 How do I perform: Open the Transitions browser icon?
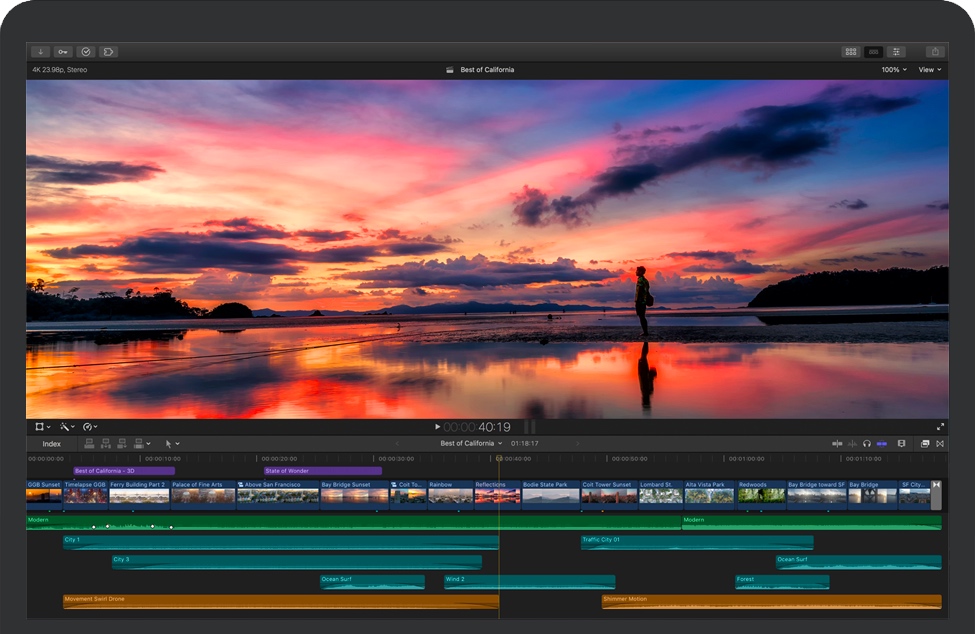tap(940, 443)
